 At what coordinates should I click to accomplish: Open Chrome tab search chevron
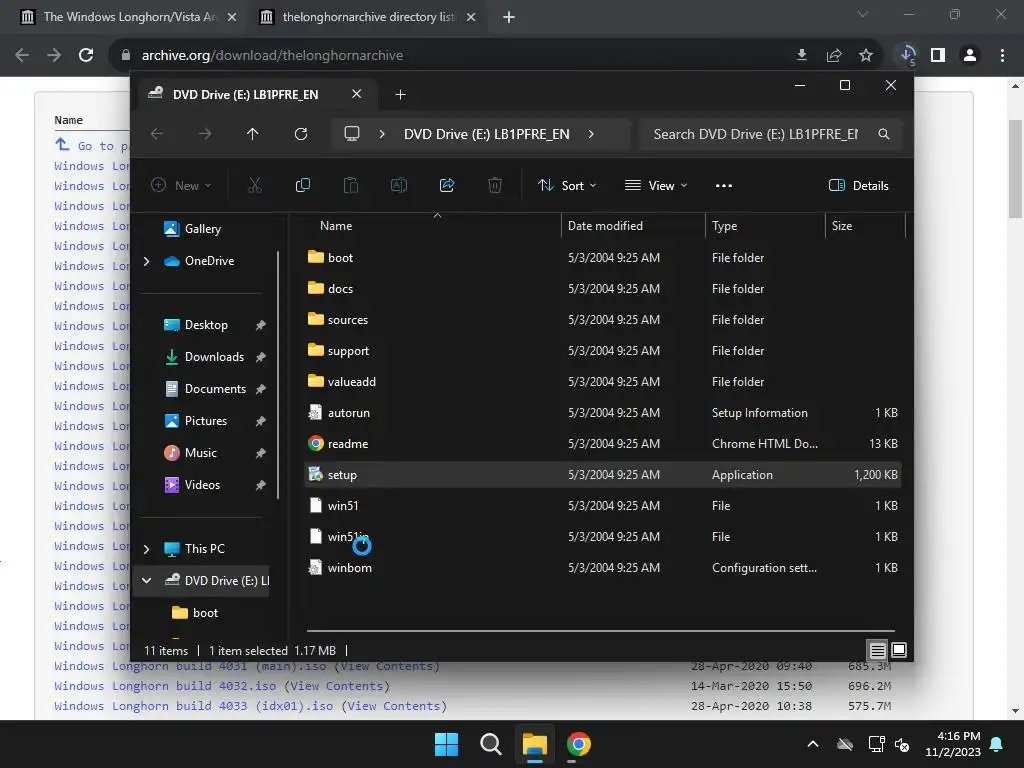click(x=863, y=14)
